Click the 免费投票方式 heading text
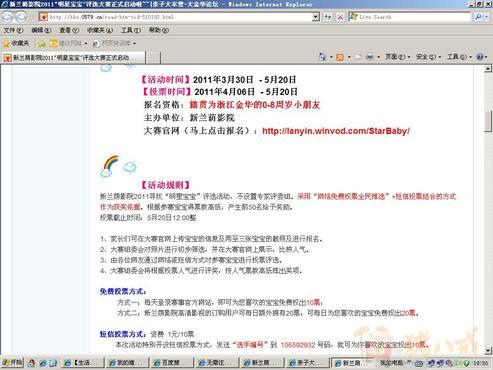This screenshot has height=370, width=493. tap(123, 292)
